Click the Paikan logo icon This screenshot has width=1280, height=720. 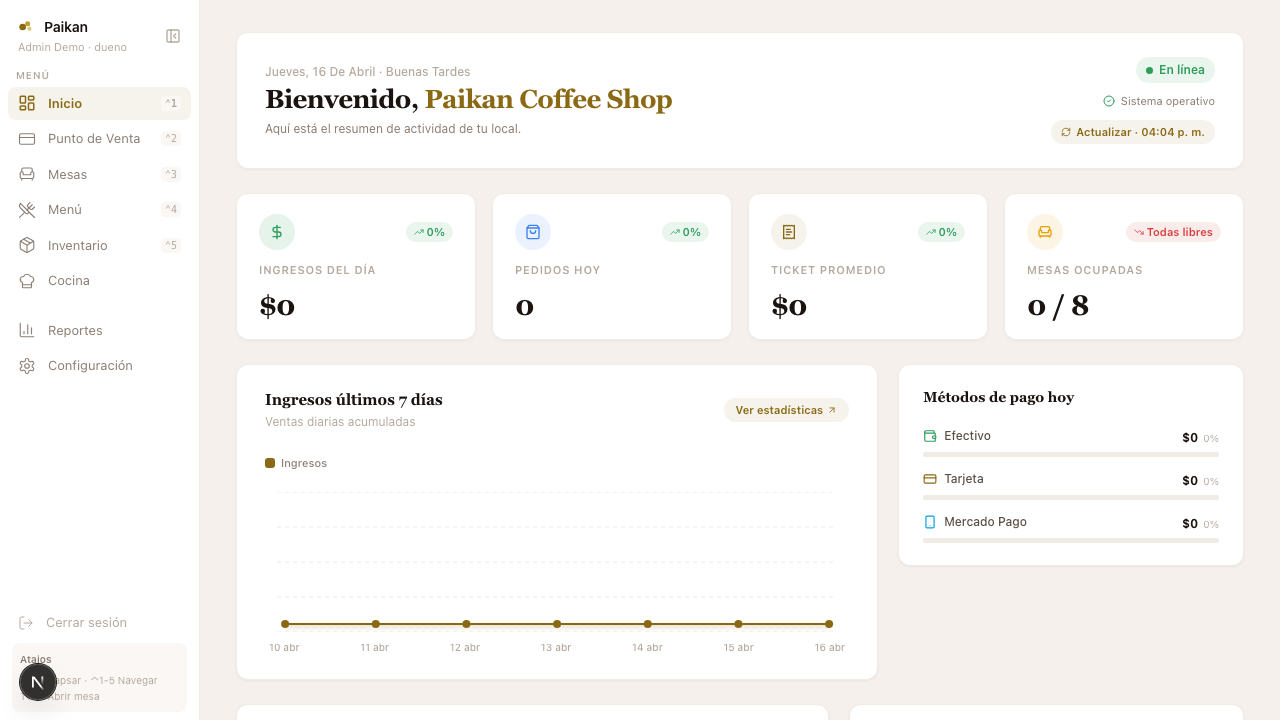click(25, 27)
